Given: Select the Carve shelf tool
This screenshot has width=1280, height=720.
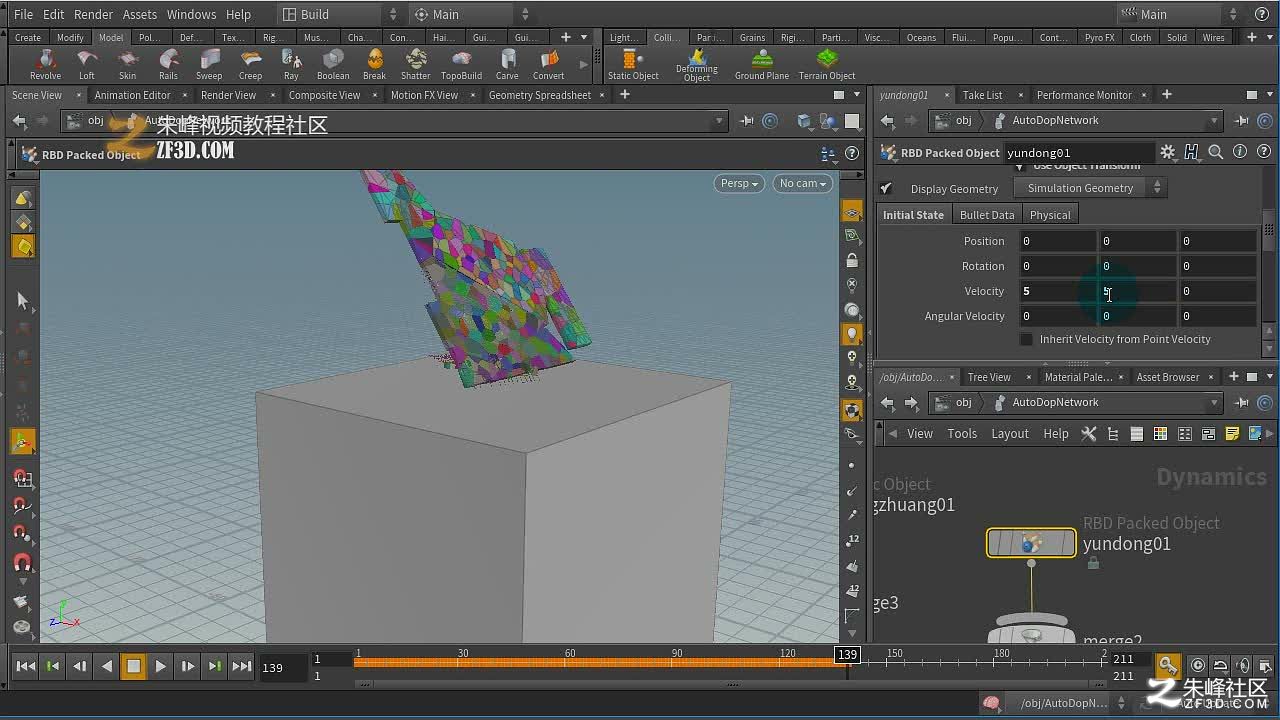Looking at the screenshot, I should click(507, 64).
